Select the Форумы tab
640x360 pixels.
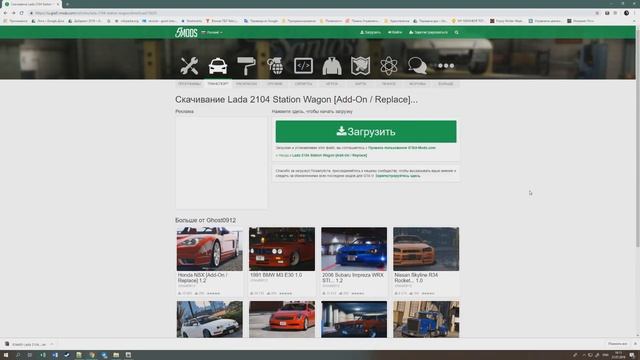[x=417, y=84]
